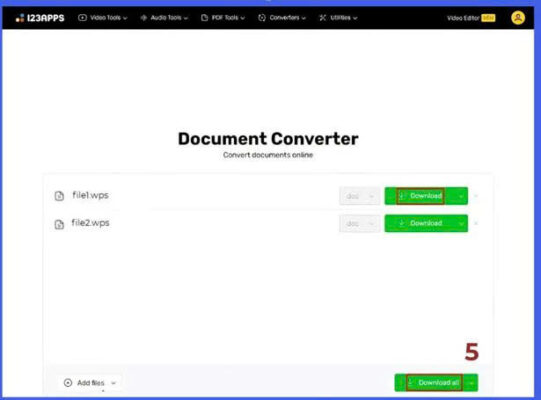
Task: Open the Video Tools menu
Action: [102, 18]
